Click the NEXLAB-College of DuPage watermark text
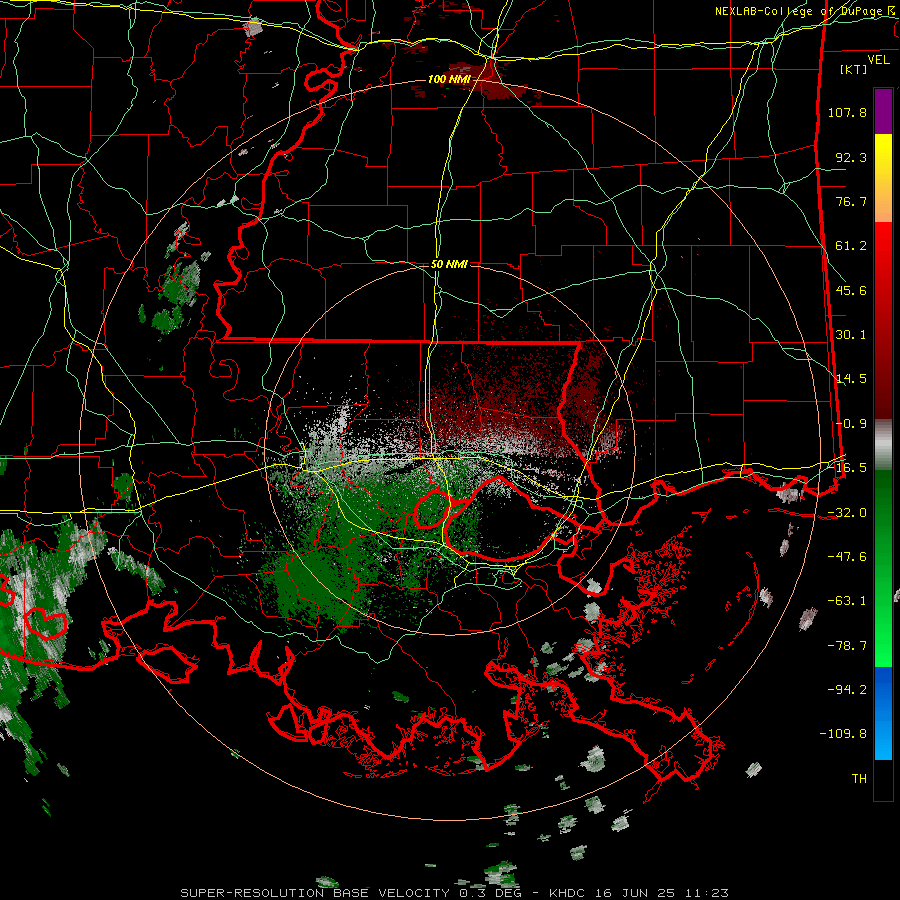This screenshot has width=900, height=900. (804, 11)
